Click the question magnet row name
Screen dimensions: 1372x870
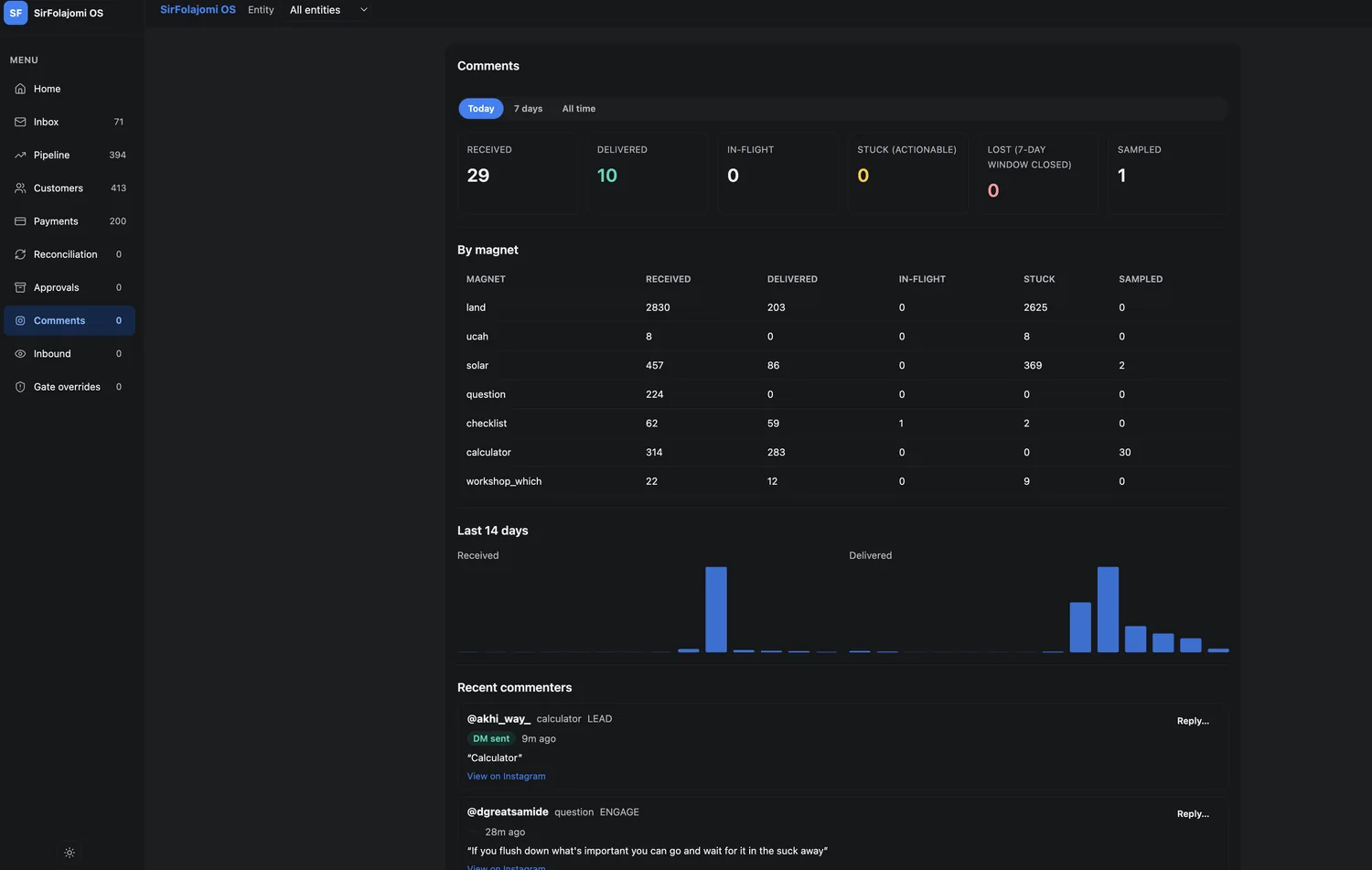pos(486,394)
